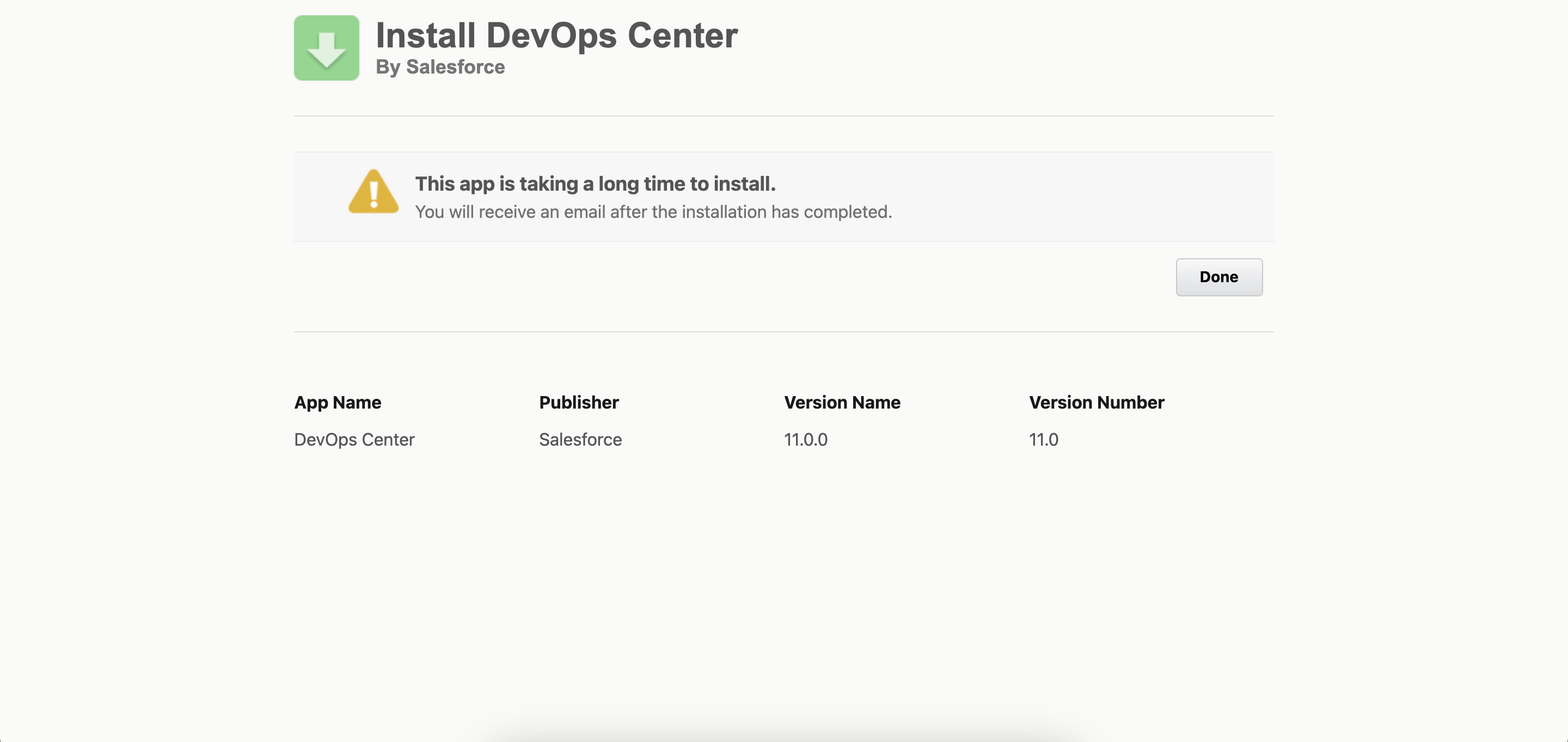
Task: Click the word Salesforce under the title
Action: point(455,66)
